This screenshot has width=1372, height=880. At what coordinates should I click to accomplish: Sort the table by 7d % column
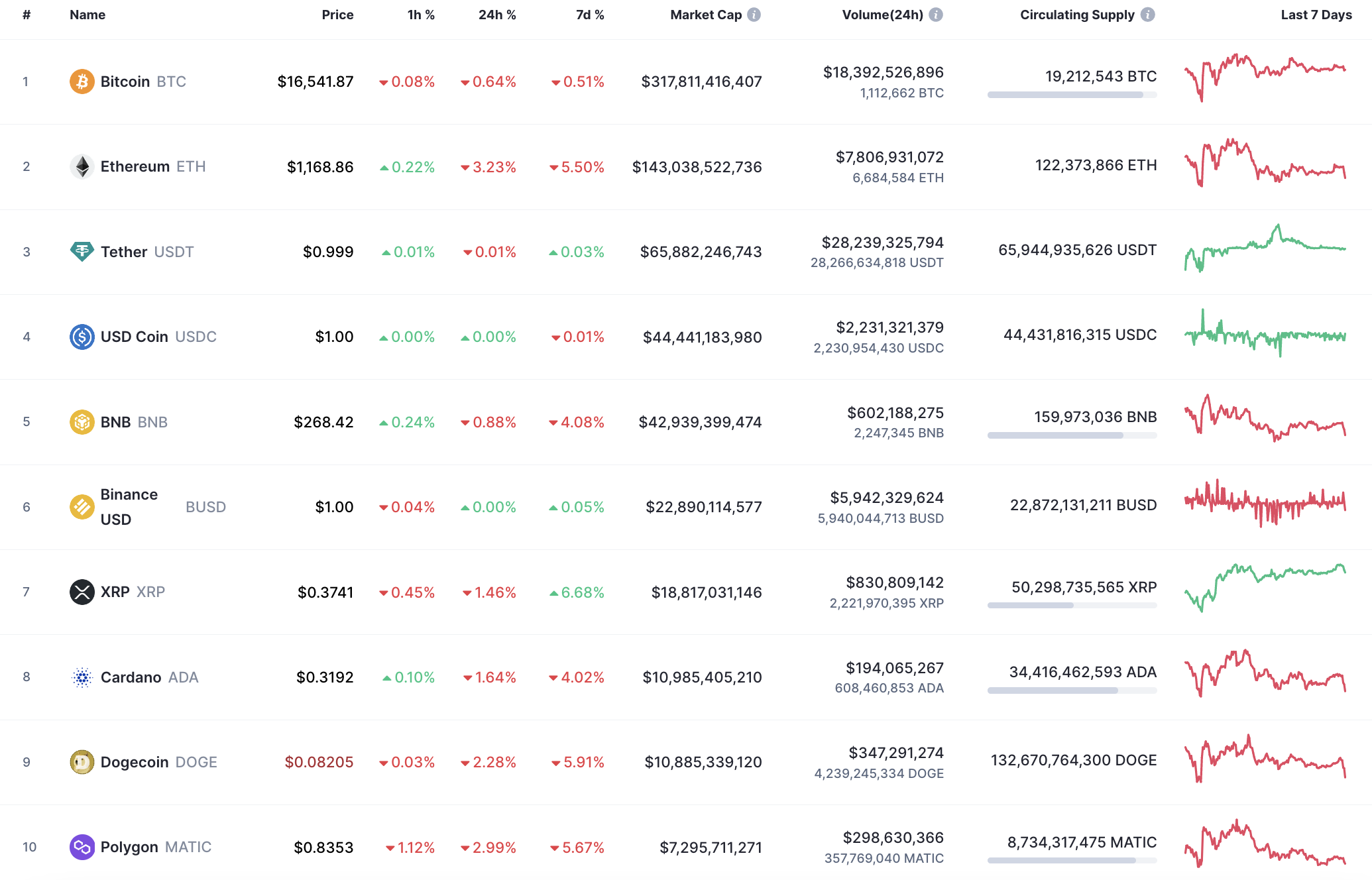pos(590,15)
